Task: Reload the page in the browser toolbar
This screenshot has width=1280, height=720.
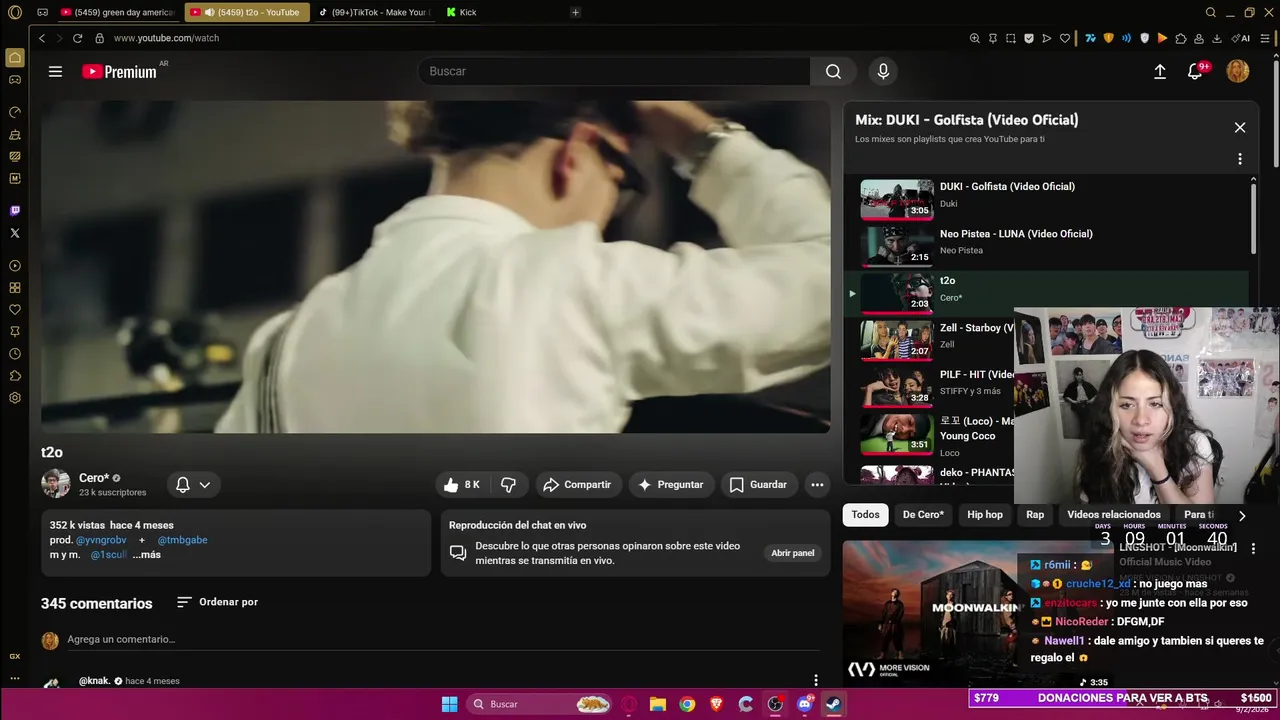Action: [x=78, y=38]
